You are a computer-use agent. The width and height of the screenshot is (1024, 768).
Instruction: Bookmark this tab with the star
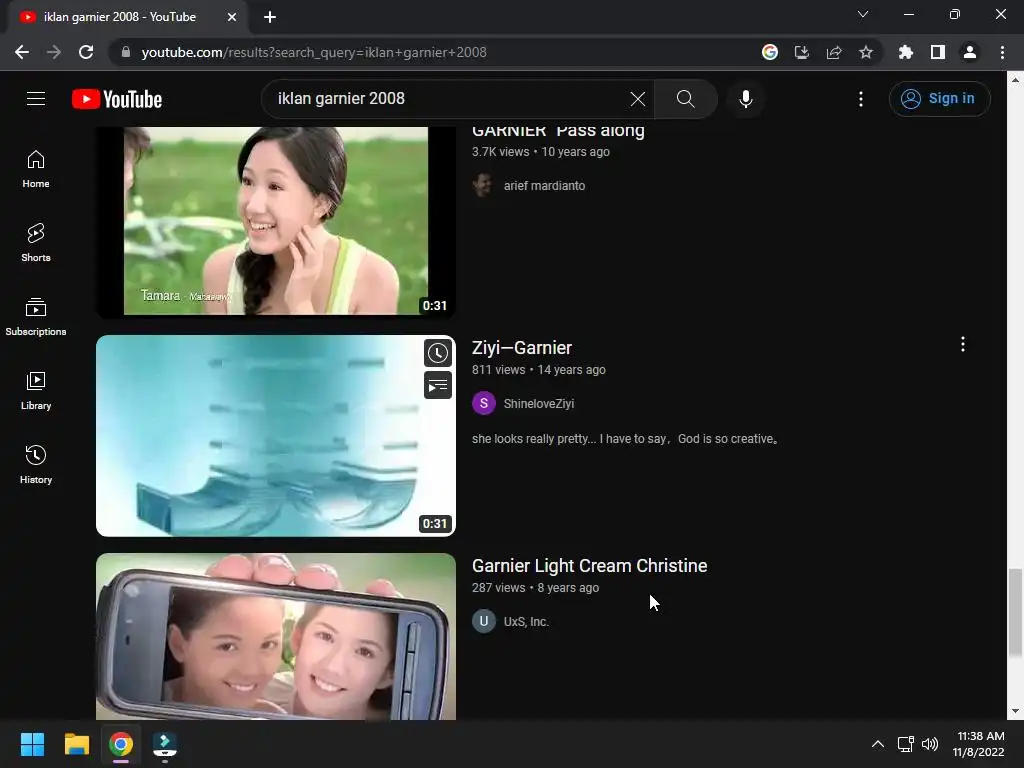tap(866, 52)
